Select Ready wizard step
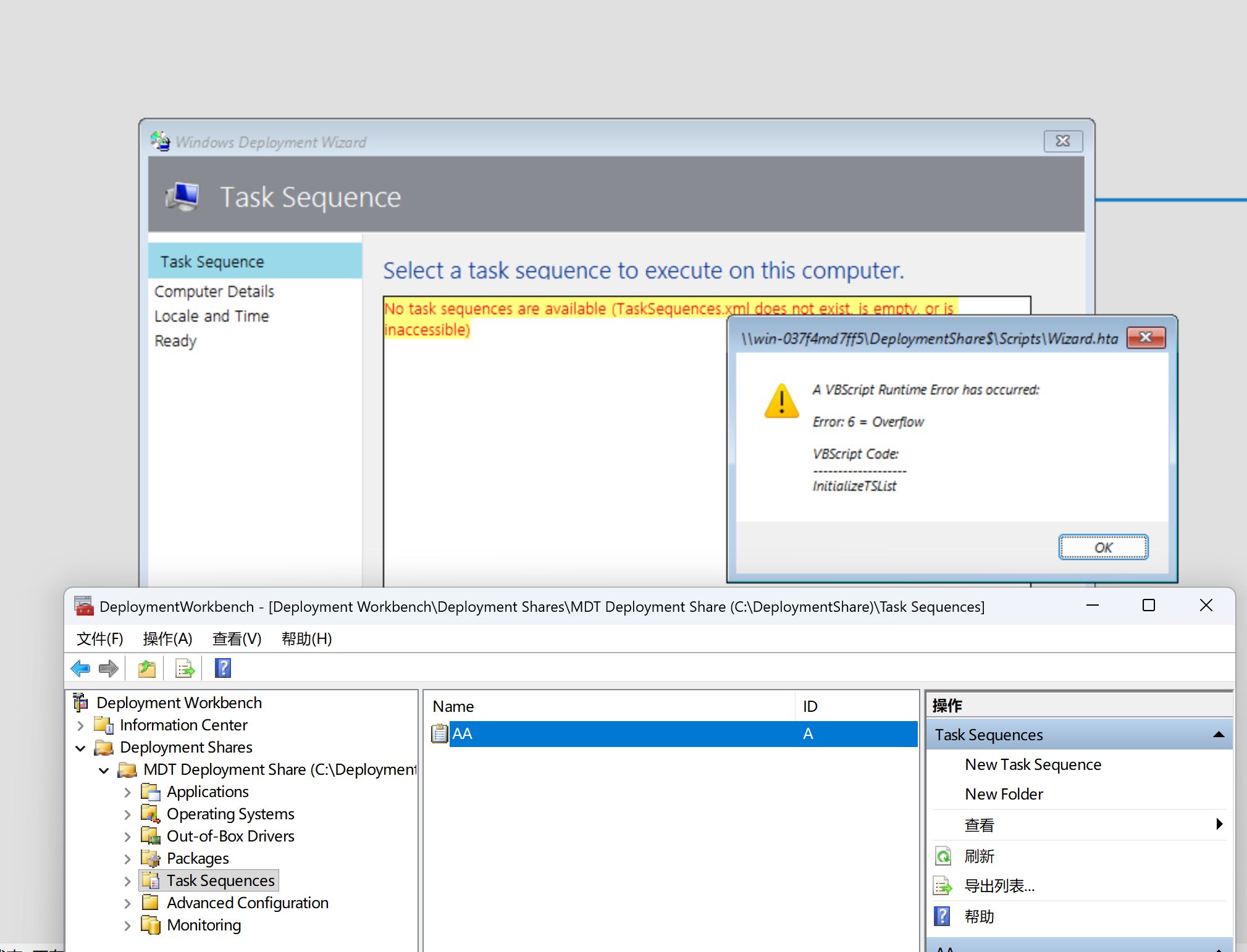 coord(175,341)
